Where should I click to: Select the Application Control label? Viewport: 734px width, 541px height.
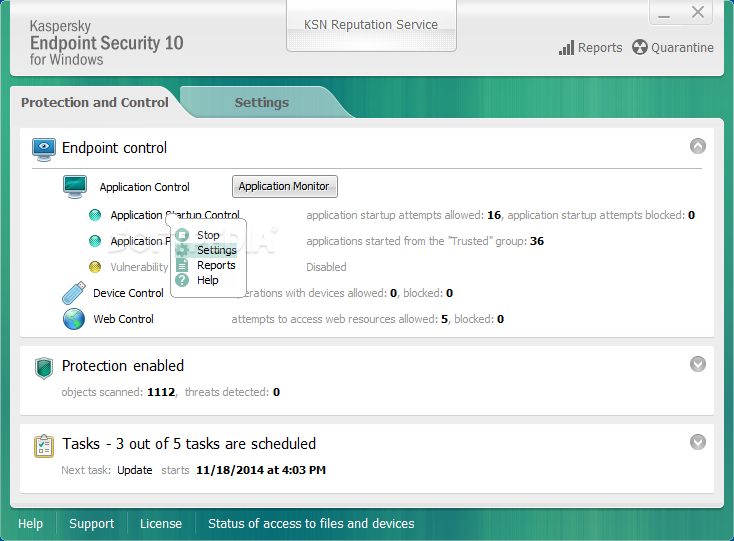coord(145,187)
